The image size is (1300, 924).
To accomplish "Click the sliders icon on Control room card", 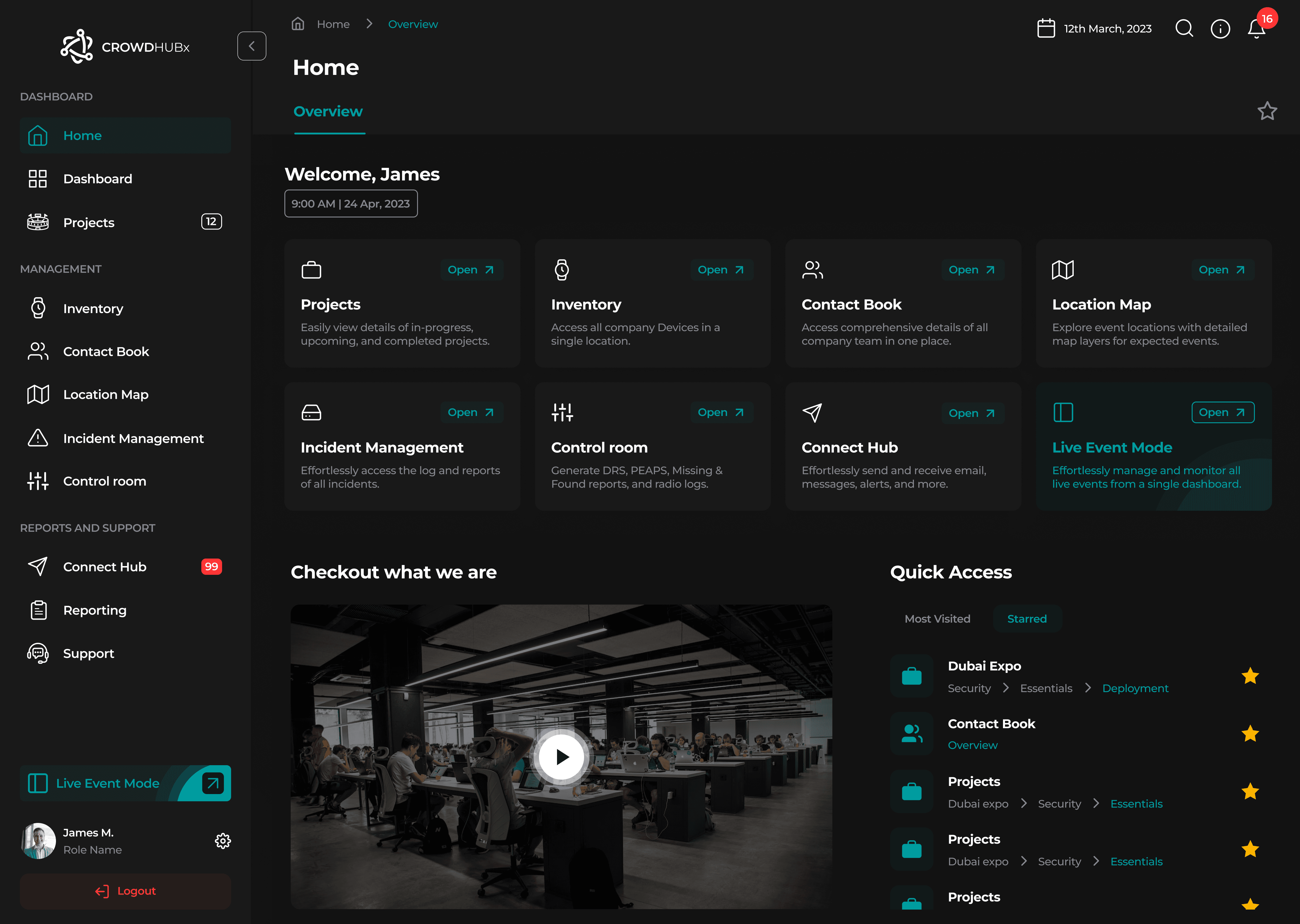I will [x=562, y=412].
